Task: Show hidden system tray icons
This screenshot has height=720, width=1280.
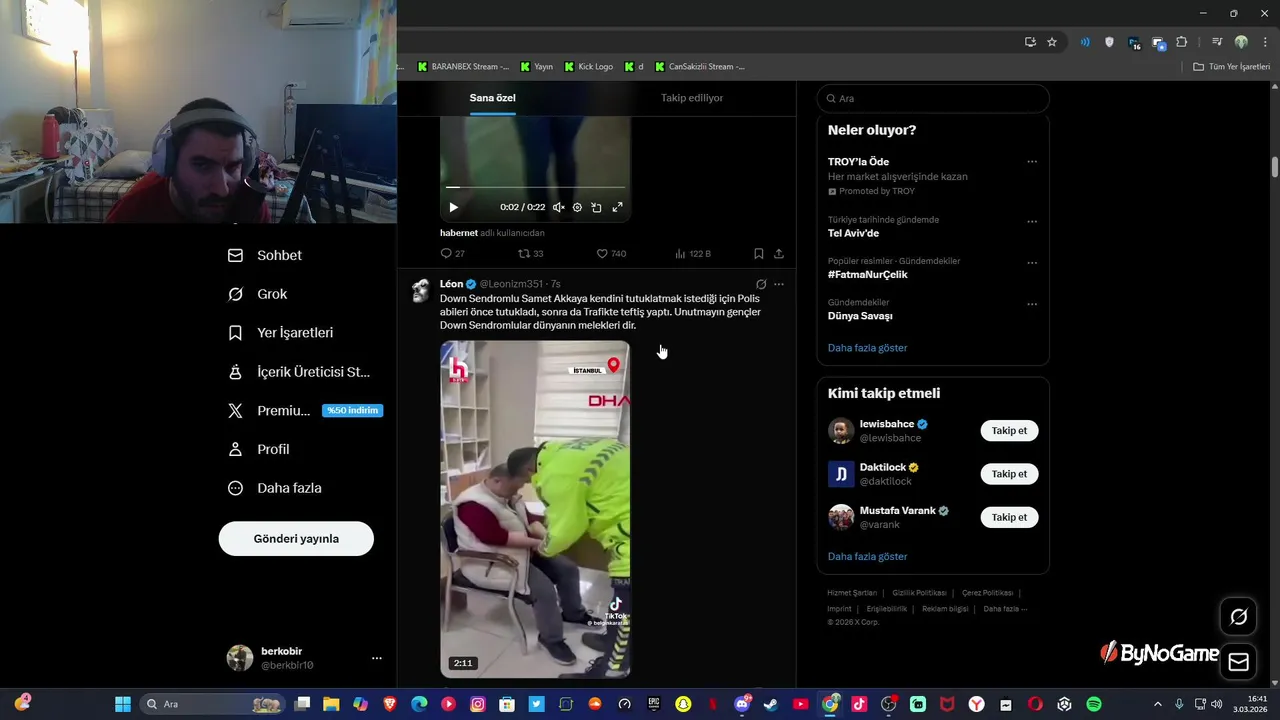Action: click(x=1158, y=704)
